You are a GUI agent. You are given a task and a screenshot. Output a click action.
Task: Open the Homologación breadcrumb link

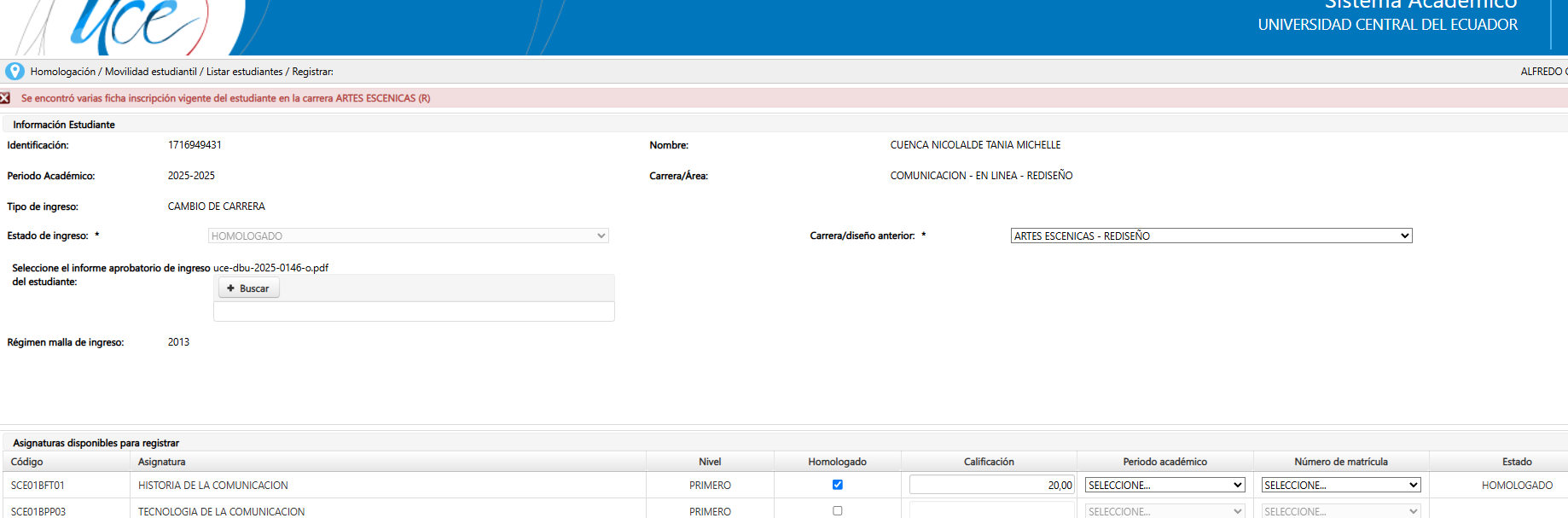pyautogui.click(x=63, y=72)
